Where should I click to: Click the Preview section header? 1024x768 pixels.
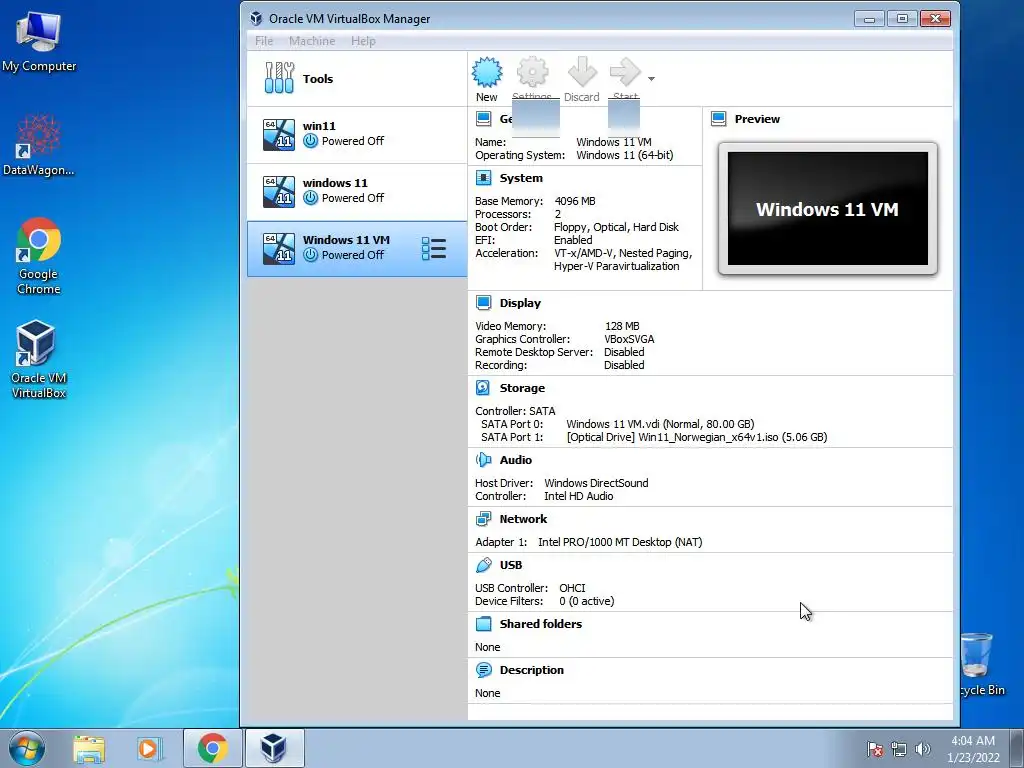click(757, 119)
